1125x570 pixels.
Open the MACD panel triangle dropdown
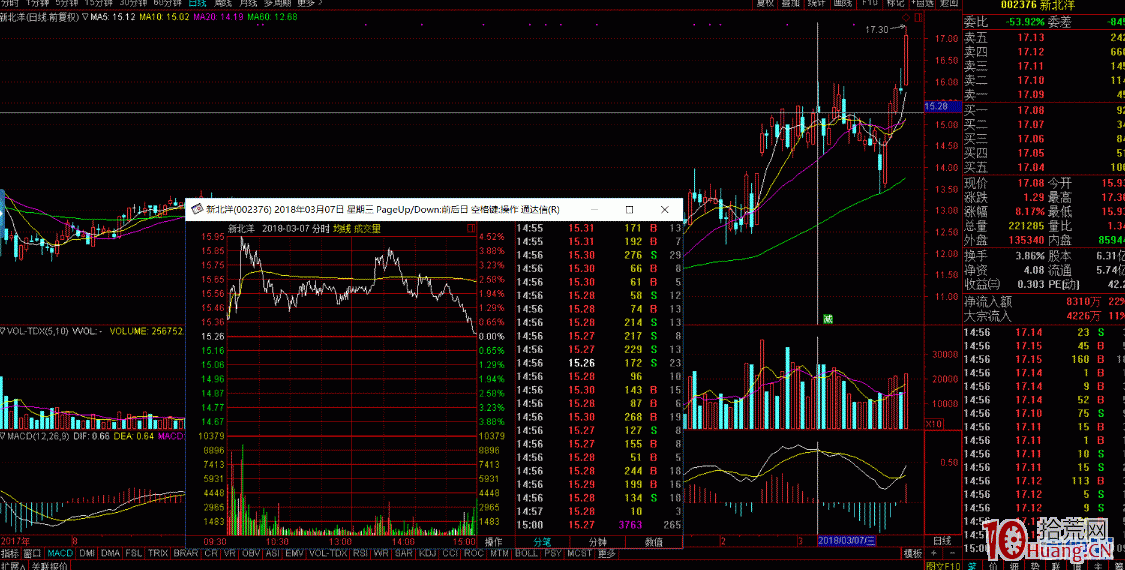pyautogui.click(x=3, y=436)
